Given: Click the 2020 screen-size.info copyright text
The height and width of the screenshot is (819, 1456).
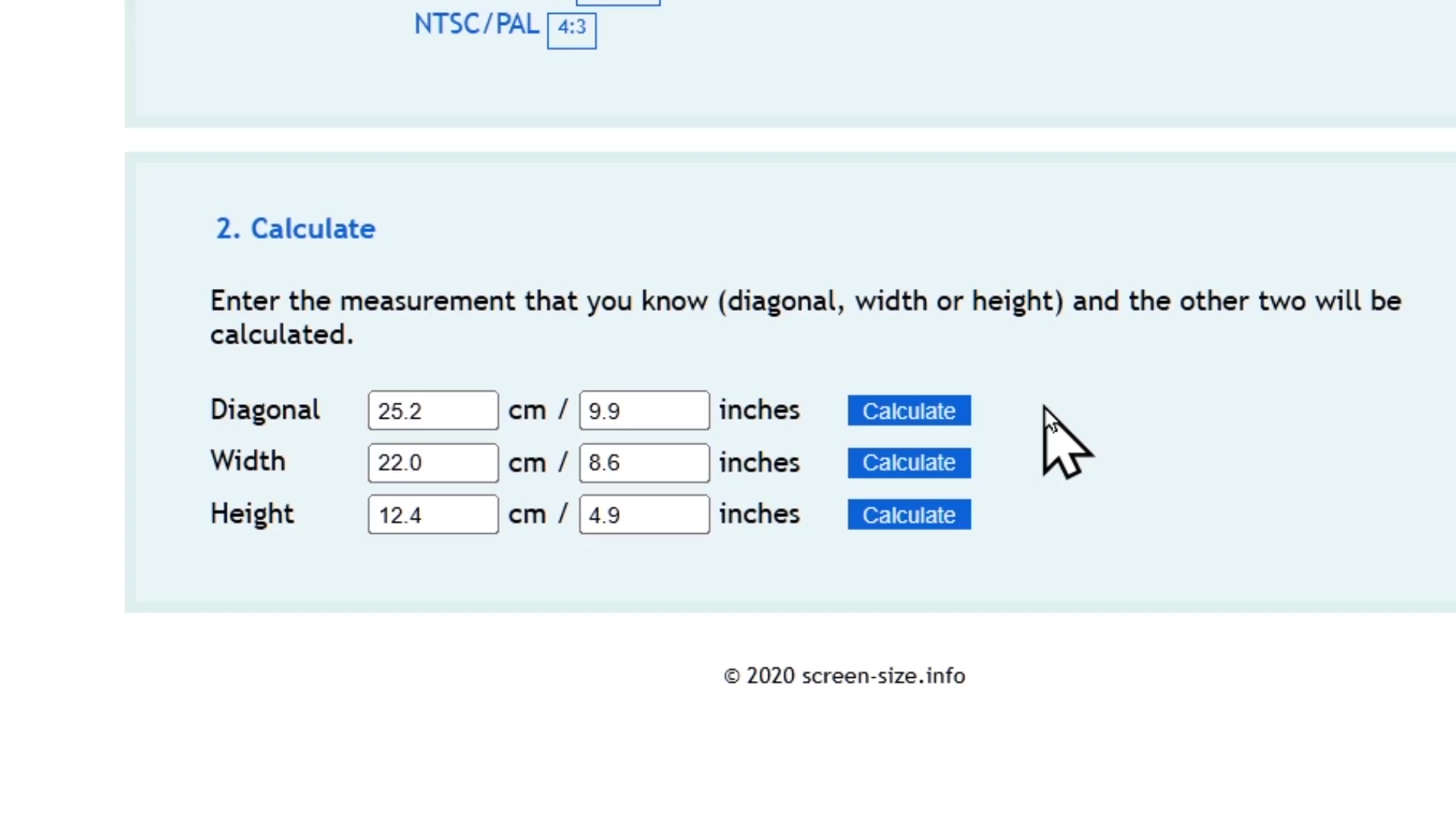Looking at the screenshot, I should [844, 676].
